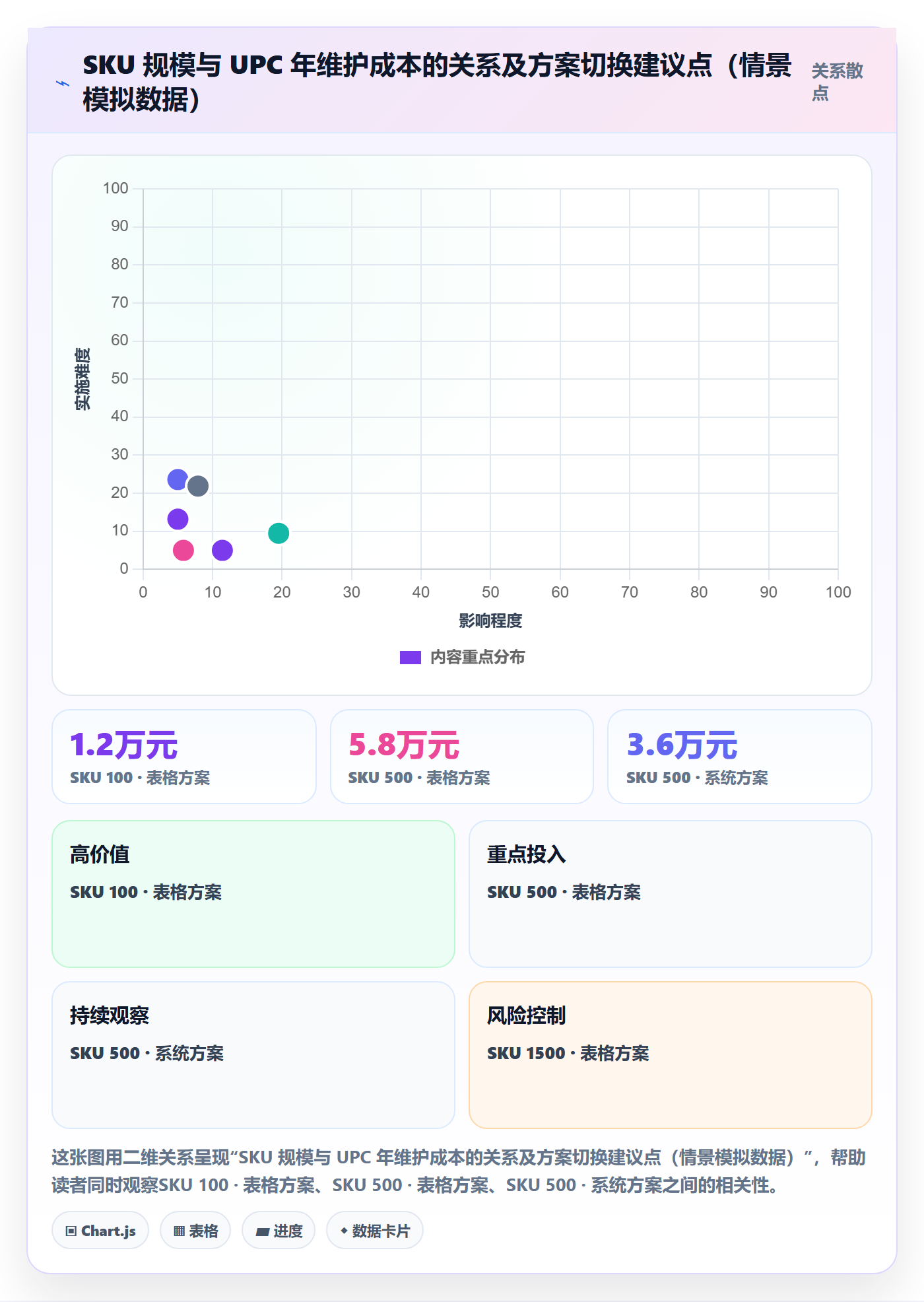Image resolution: width=924 pixels, height=1302 pixels.
Task: Click the 风险控制 card heading
Action: 527,1015
